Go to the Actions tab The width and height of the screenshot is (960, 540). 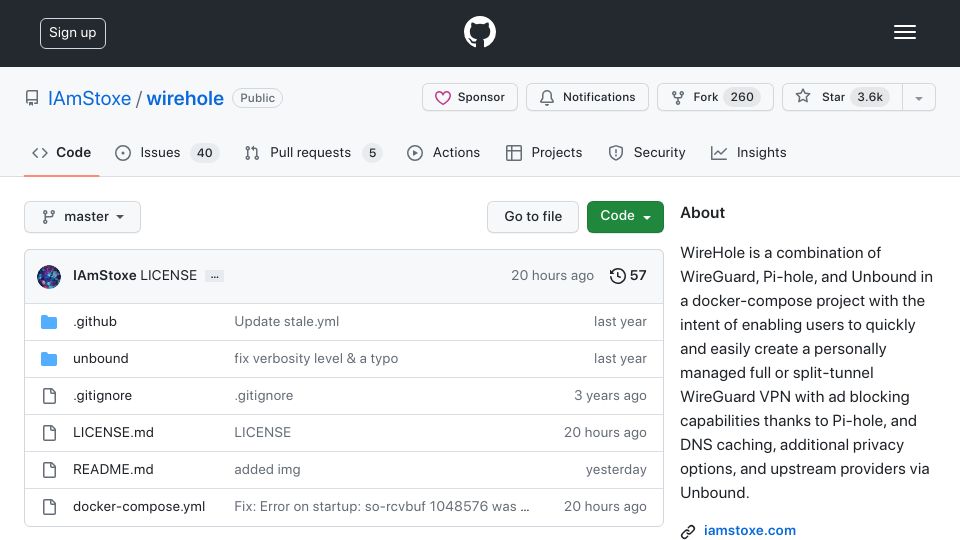tap(443, 152)
